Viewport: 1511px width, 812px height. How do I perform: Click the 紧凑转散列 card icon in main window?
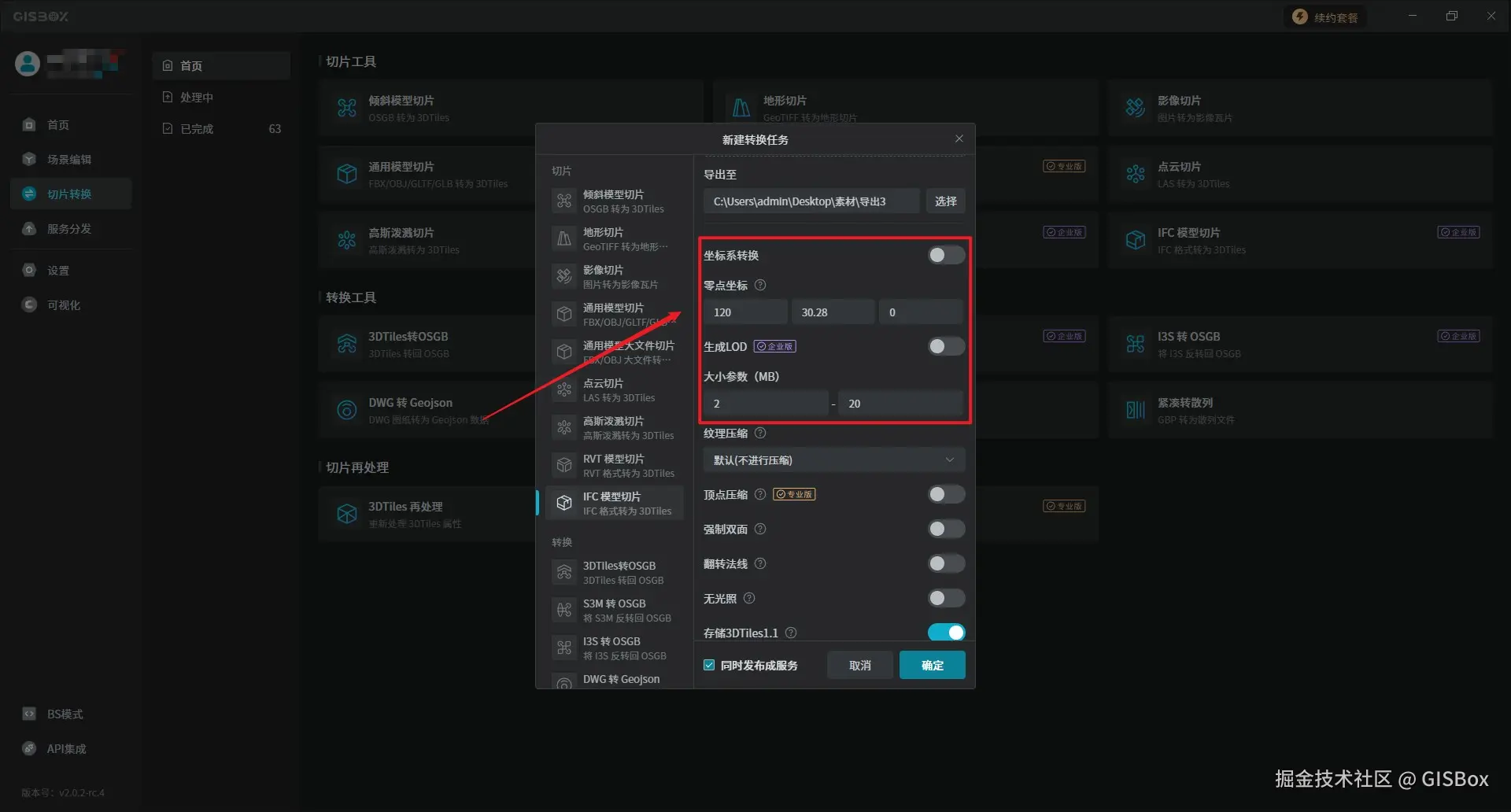click(x=1136, y=410)
